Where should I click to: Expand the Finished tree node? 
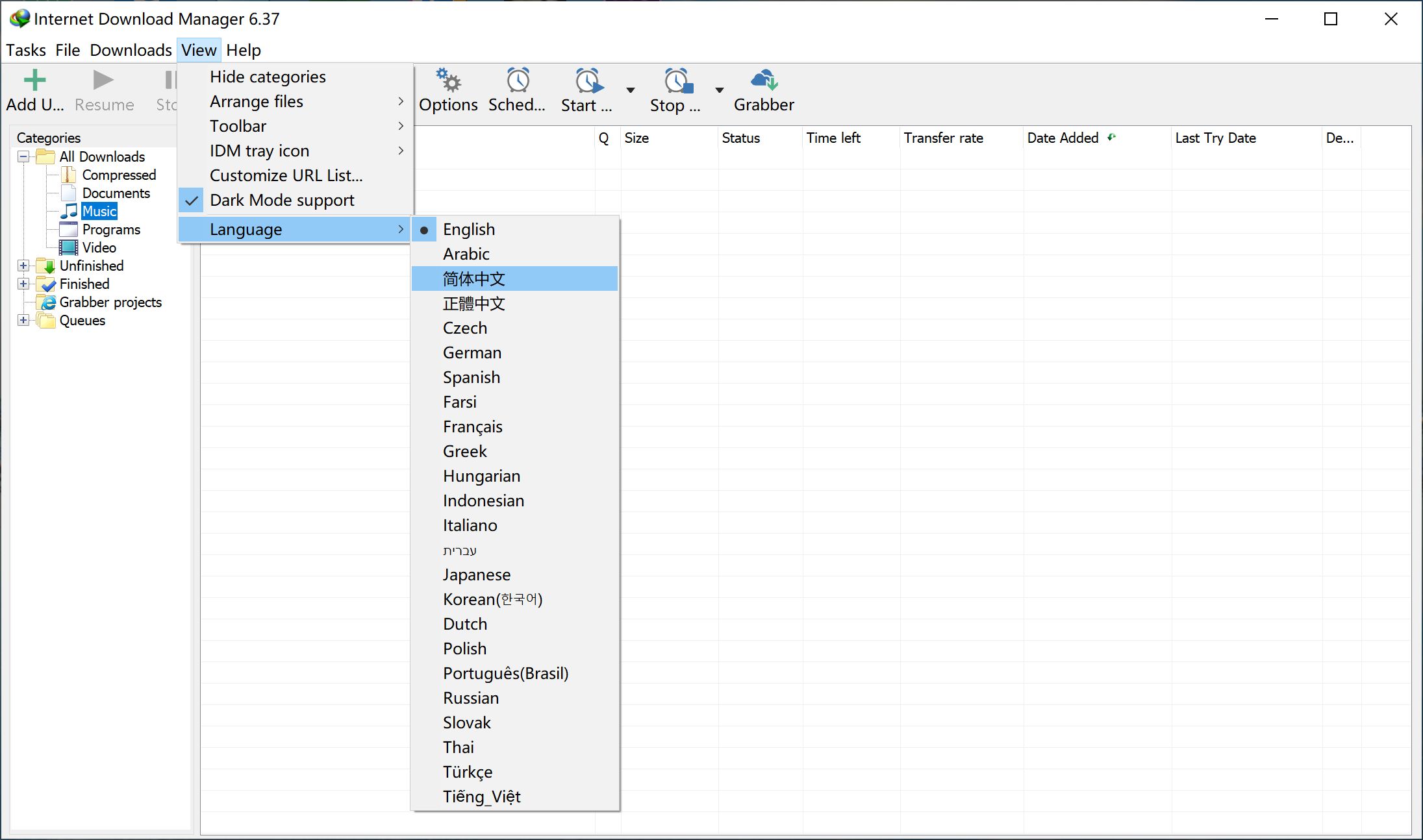point(23,284)
